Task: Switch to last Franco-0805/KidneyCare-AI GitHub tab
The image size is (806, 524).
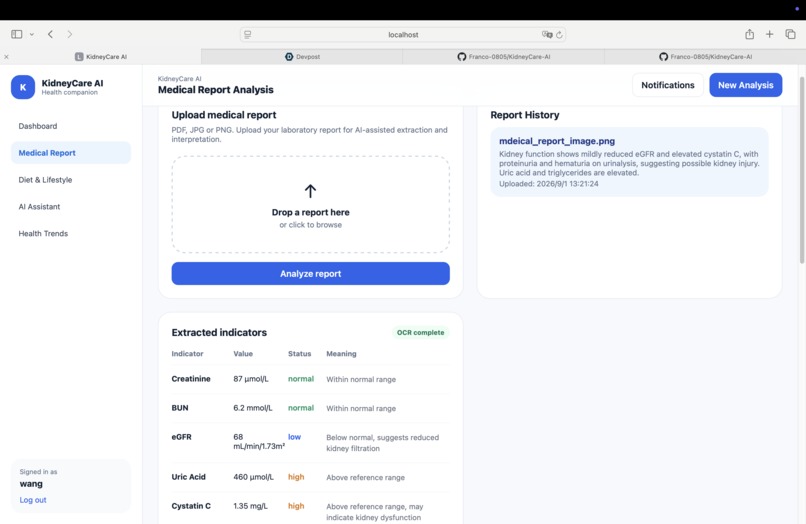Action: pos(705,57)
